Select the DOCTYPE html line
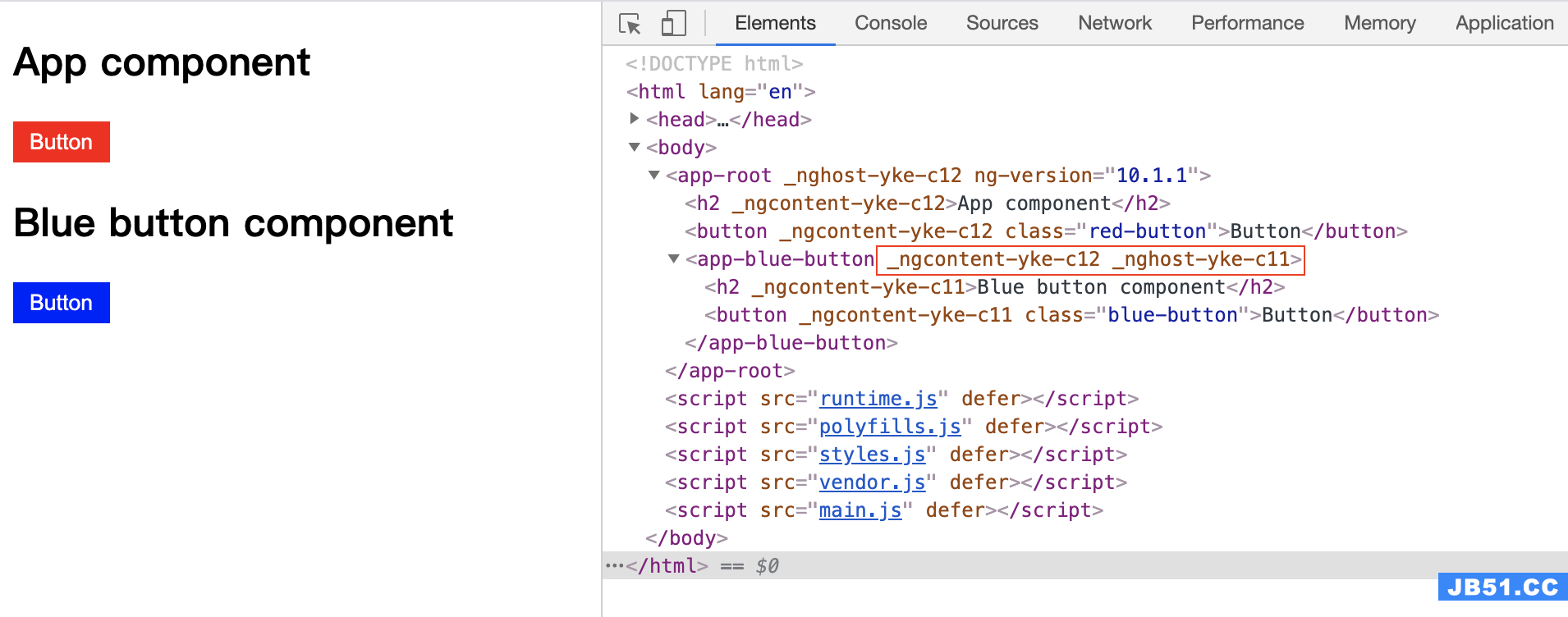1568x617 pixels. pos(714,64)
